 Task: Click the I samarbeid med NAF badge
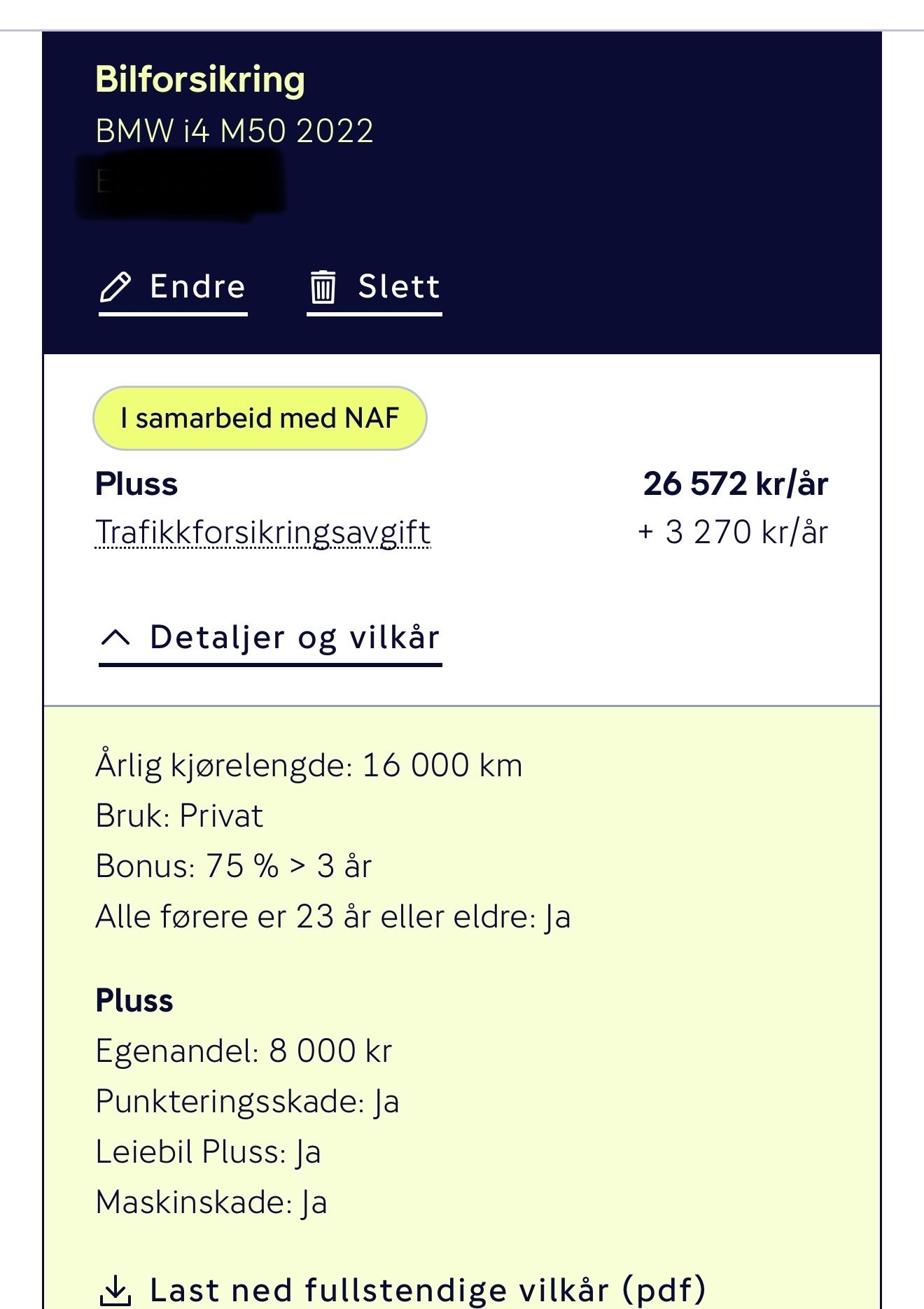point(260,418)
